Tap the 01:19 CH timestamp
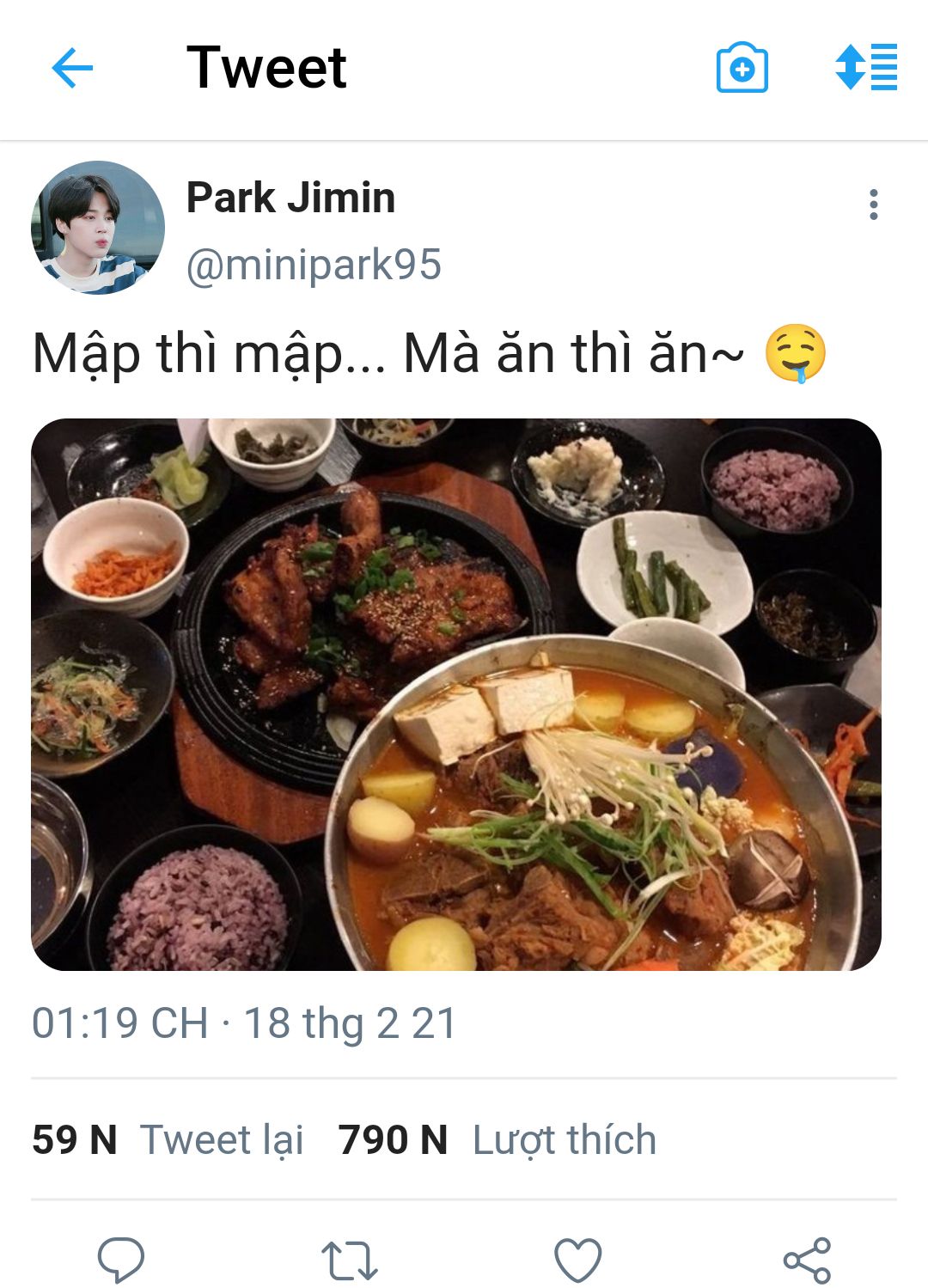The width and height of the screenshot is (928, 1288). [120, 1023]
